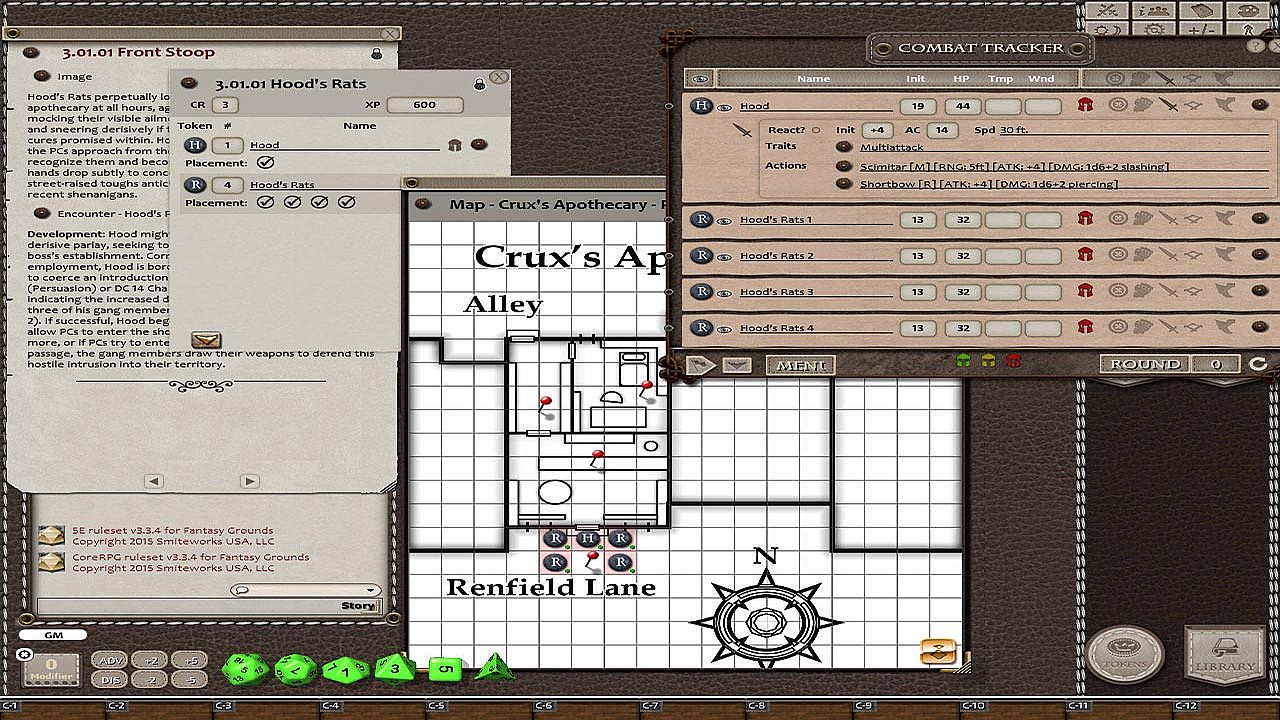1280x720 pixels.
Task: Select red hostile faction helmet in tracker footer
Action: point(1013,362)
